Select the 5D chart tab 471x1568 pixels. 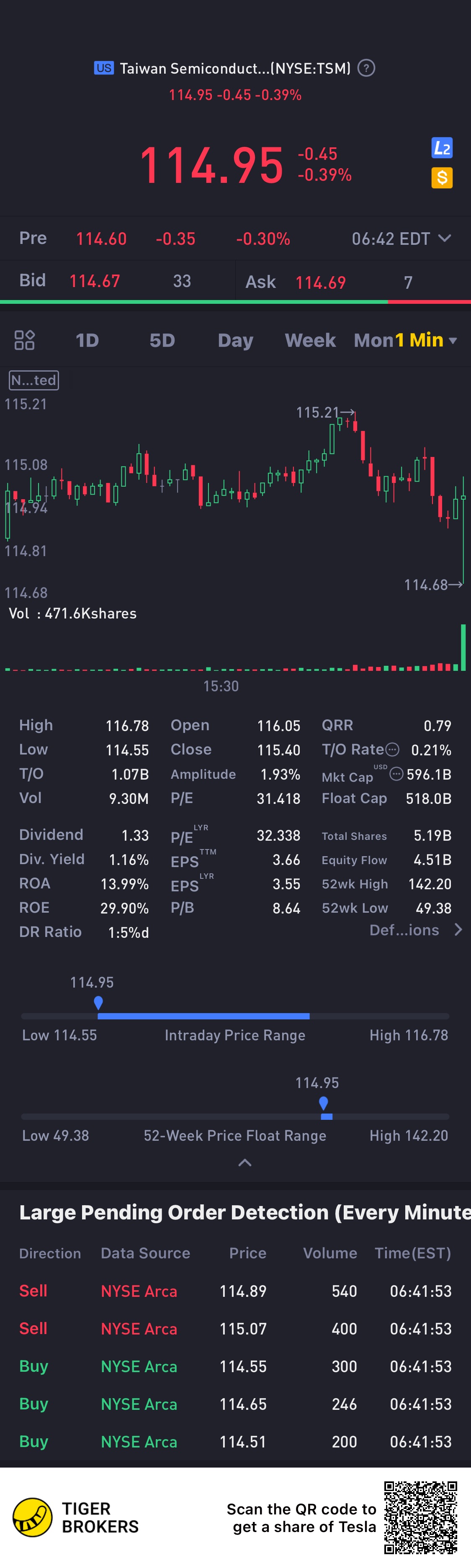[162, 340]
